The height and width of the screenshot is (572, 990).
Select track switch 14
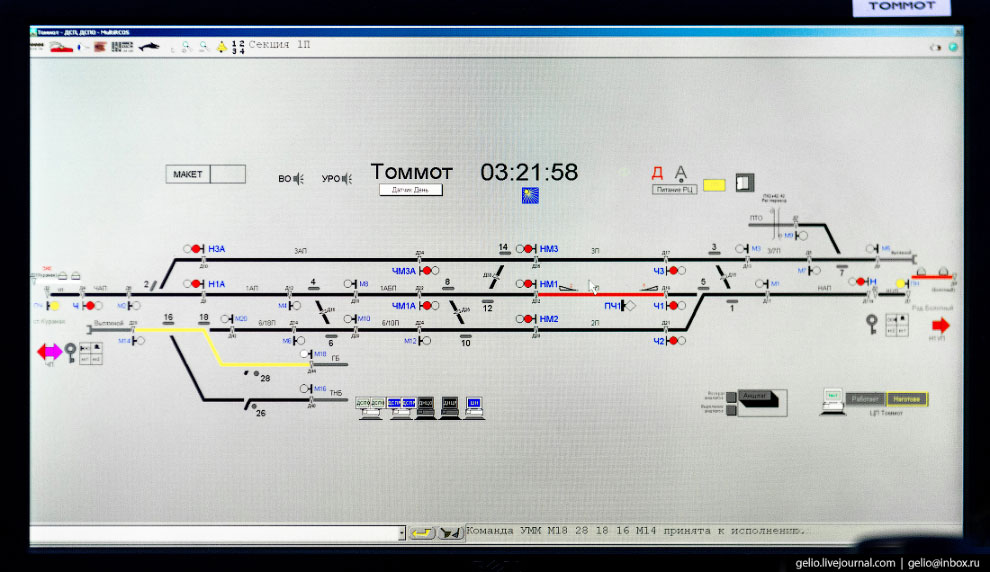[x=504, y=250]
